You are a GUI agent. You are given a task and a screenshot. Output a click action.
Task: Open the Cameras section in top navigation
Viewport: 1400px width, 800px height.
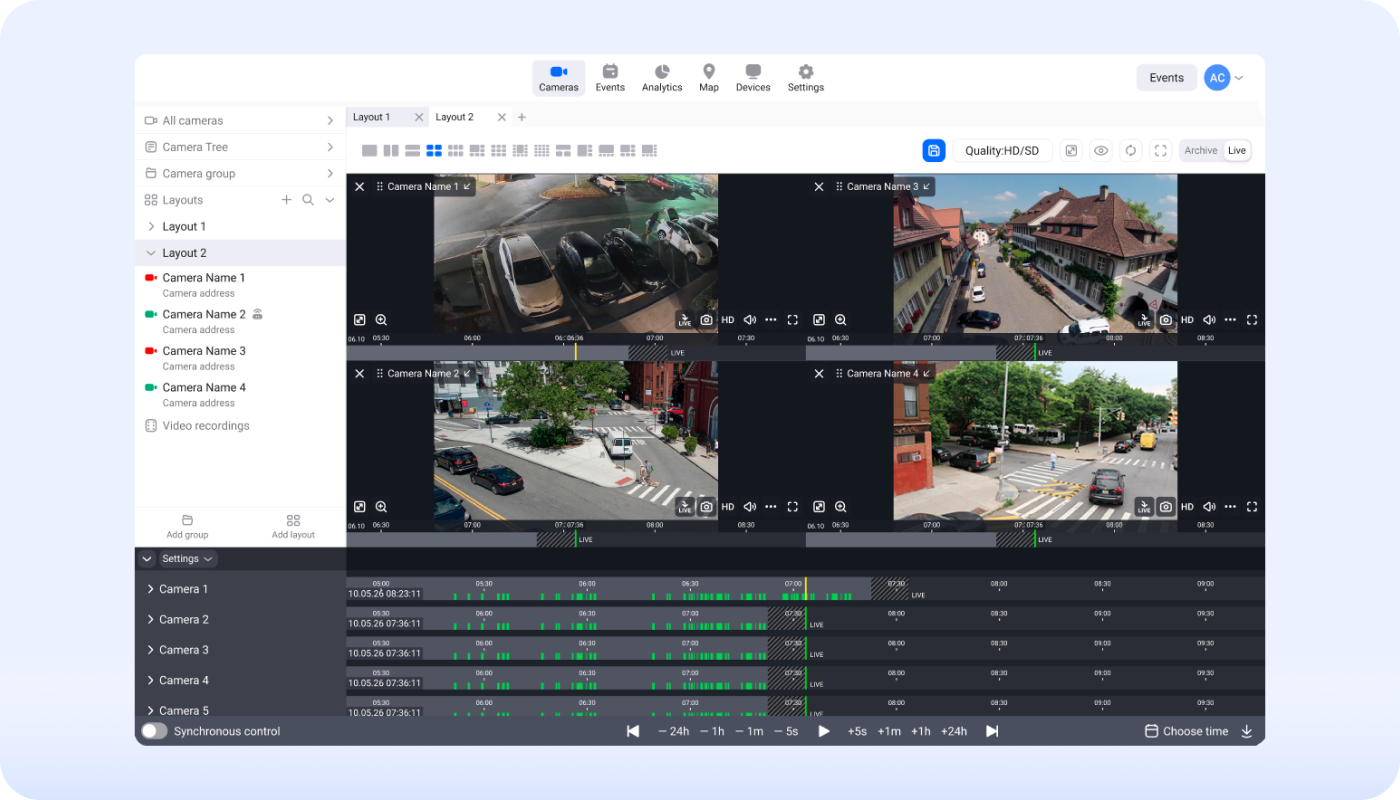click(x=558, y=78)
